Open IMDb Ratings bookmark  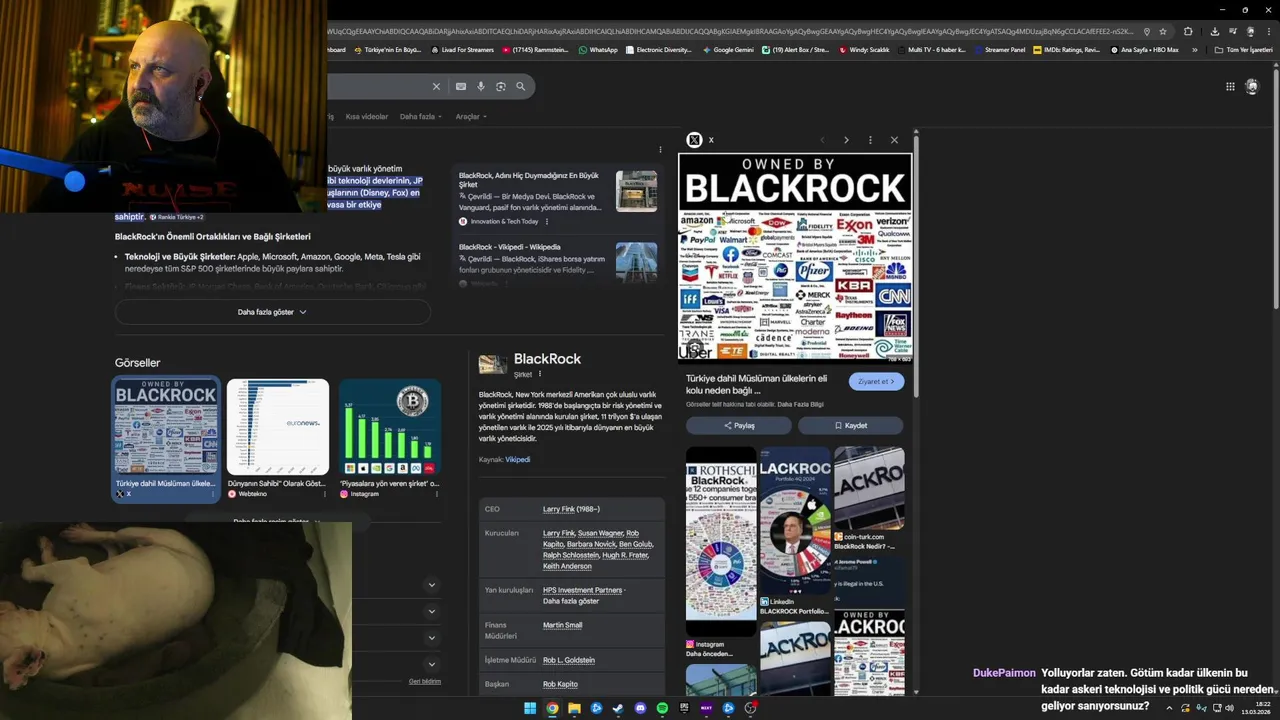pyautogui.click(x=1066, y=49)
